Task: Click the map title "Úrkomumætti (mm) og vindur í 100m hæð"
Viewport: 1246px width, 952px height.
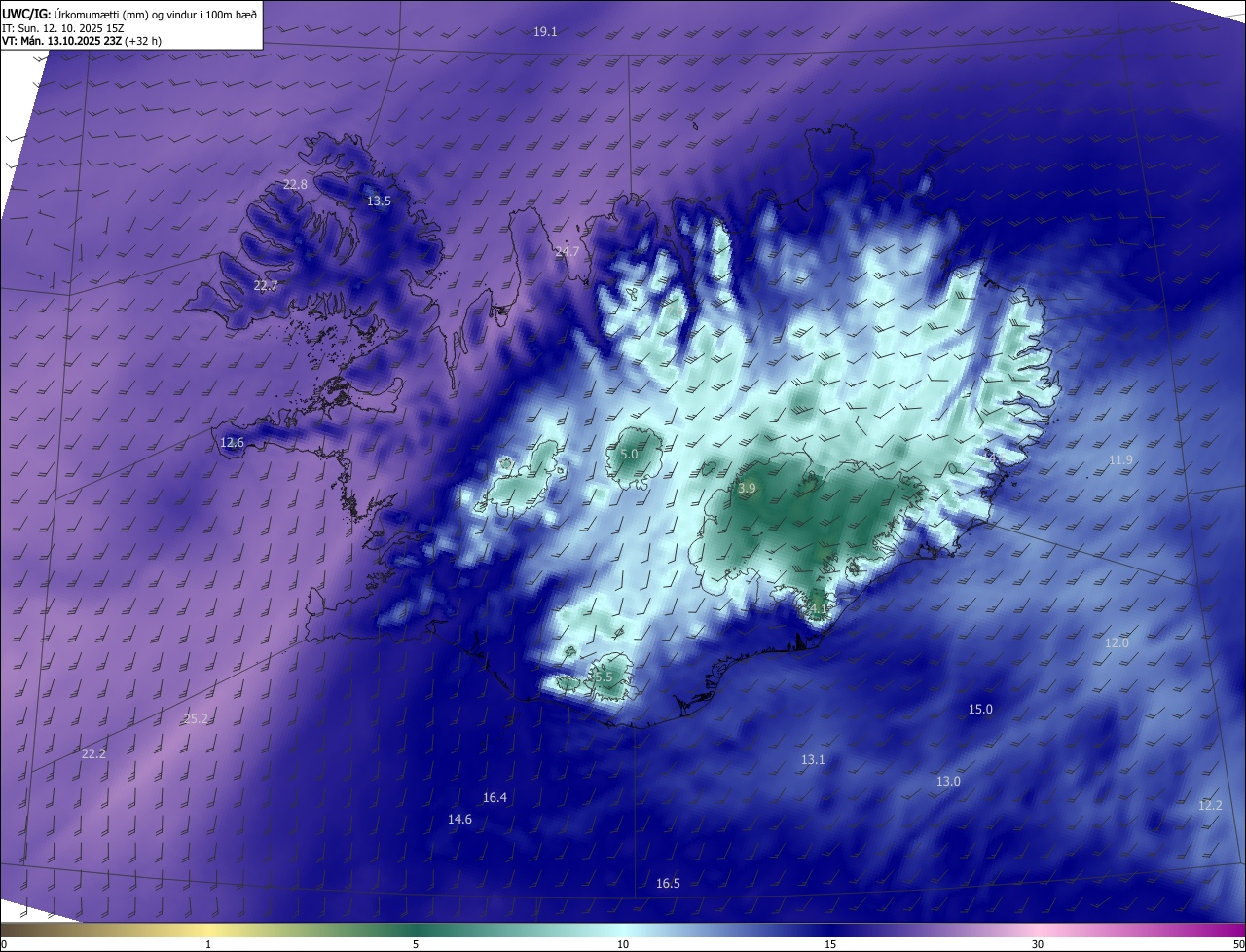Action: click(x=155, y=13)
